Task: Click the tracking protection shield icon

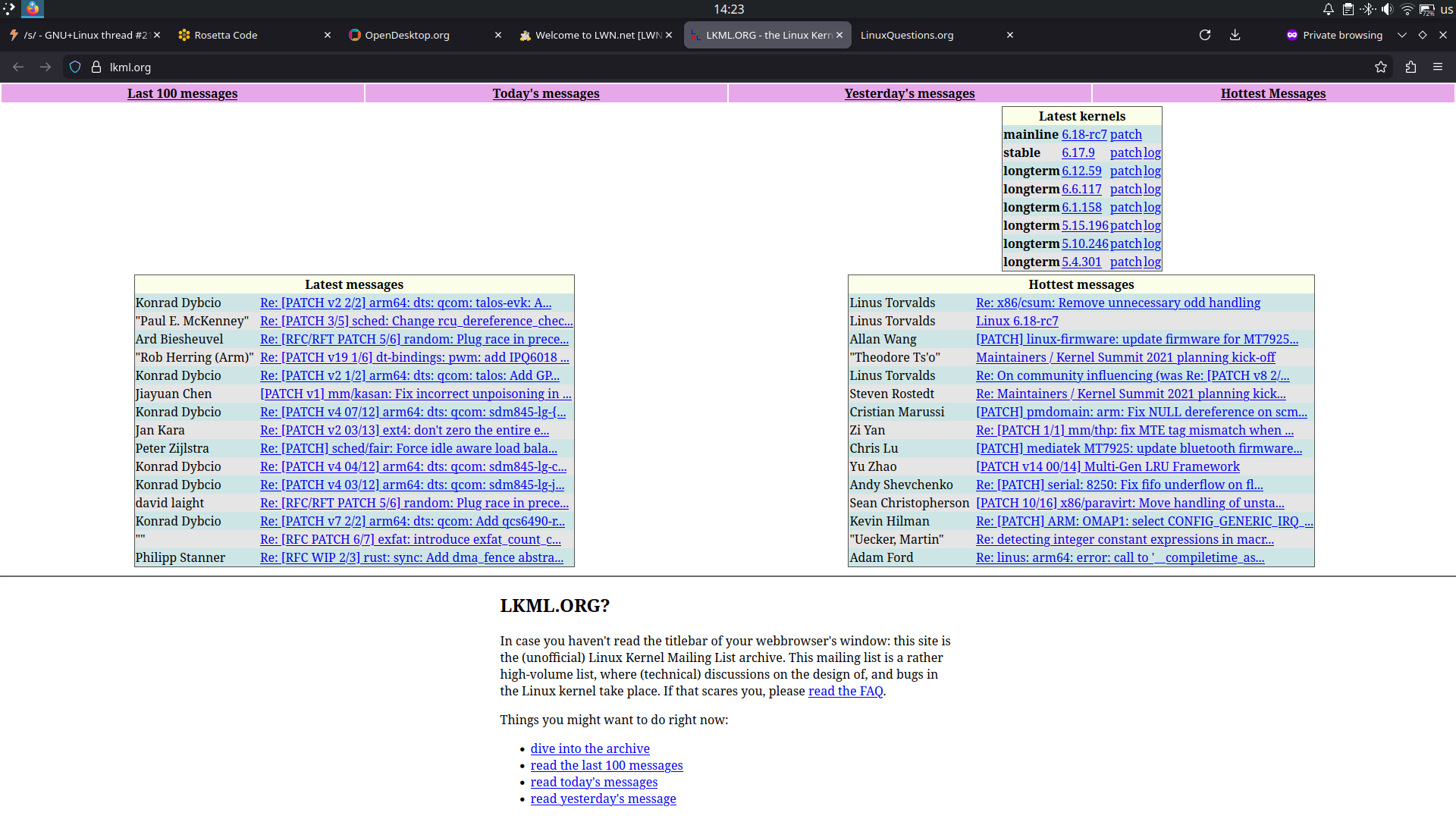Action: [x=75, y=67]
